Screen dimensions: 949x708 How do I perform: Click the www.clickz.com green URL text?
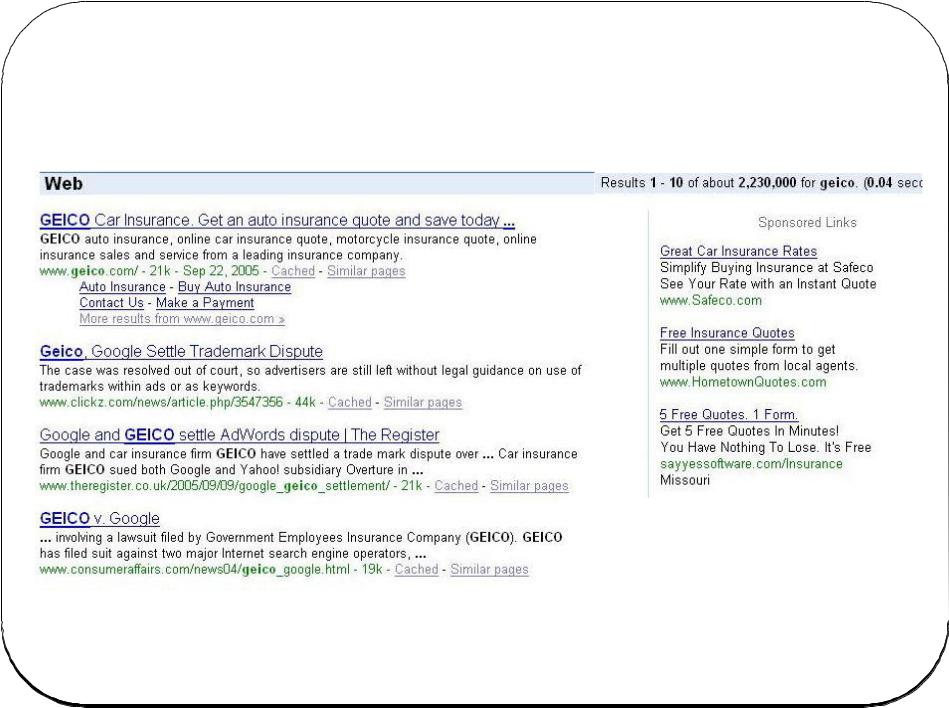(x=161, y=402)
